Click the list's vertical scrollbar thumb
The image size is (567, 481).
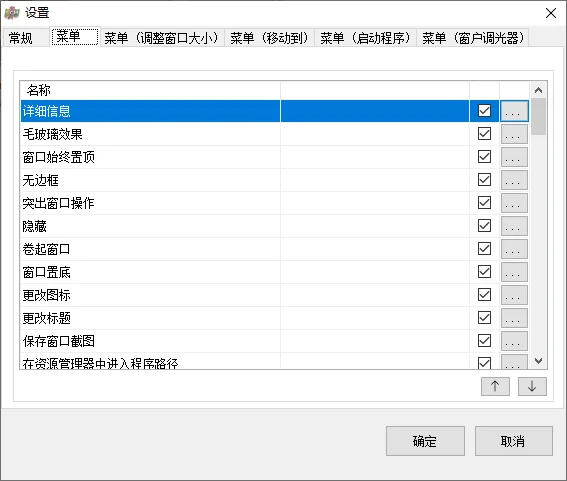coord(538,116)
